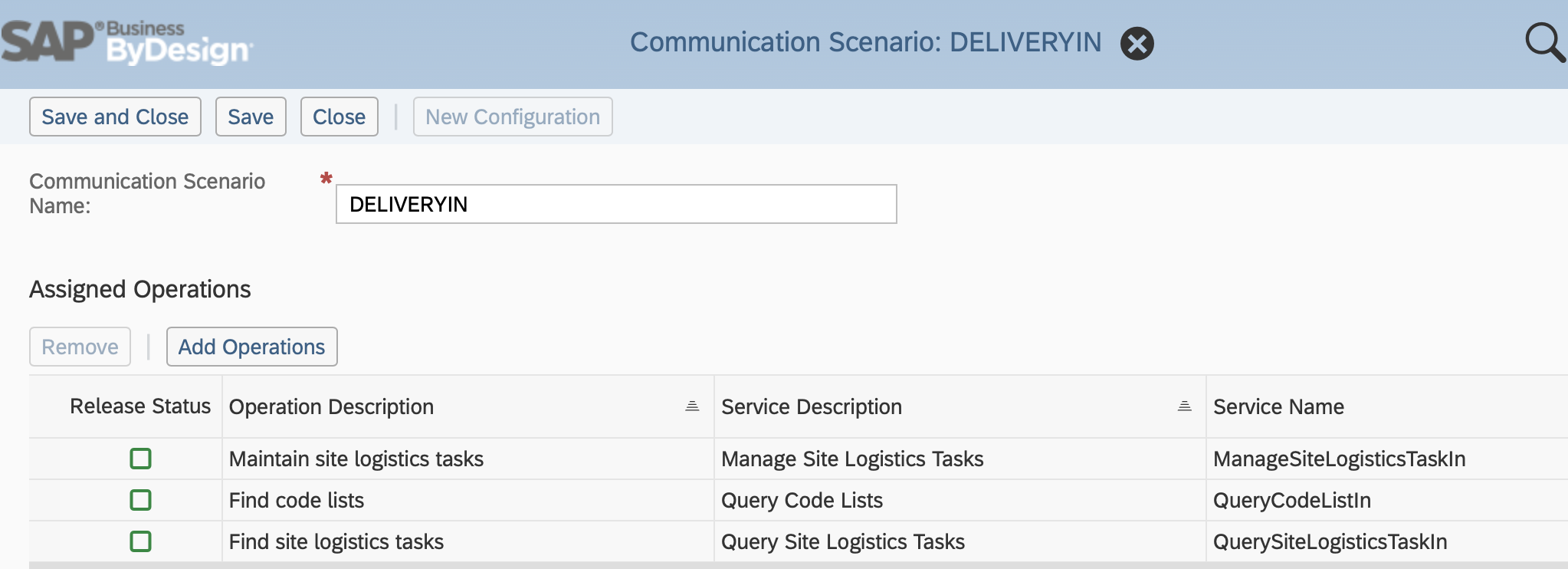This screenshot has width=1568, height=569.
Task: Sort by Operation Description column icon
Action: click(692, 406)
